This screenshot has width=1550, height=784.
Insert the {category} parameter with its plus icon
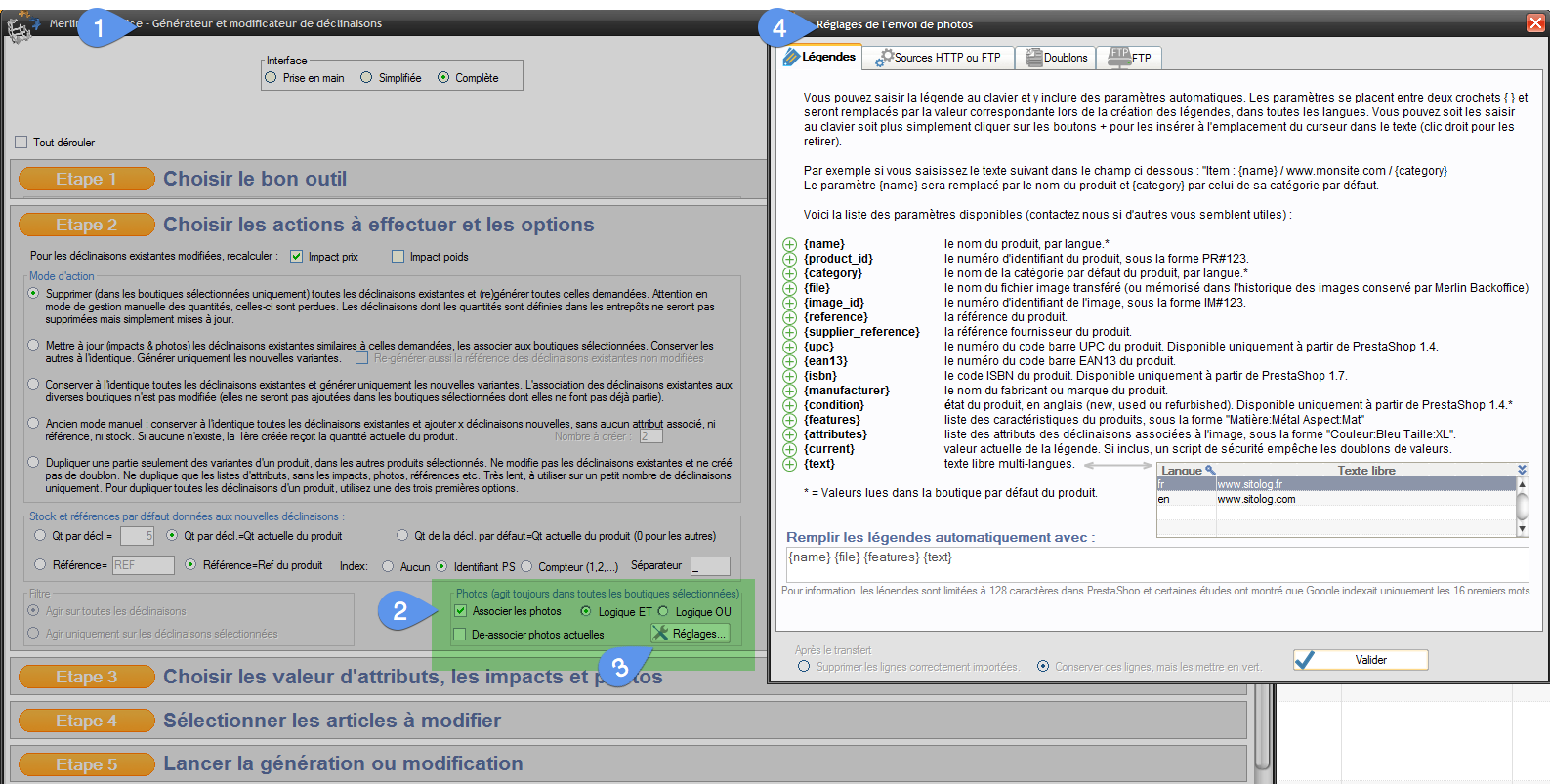(789, 273)
